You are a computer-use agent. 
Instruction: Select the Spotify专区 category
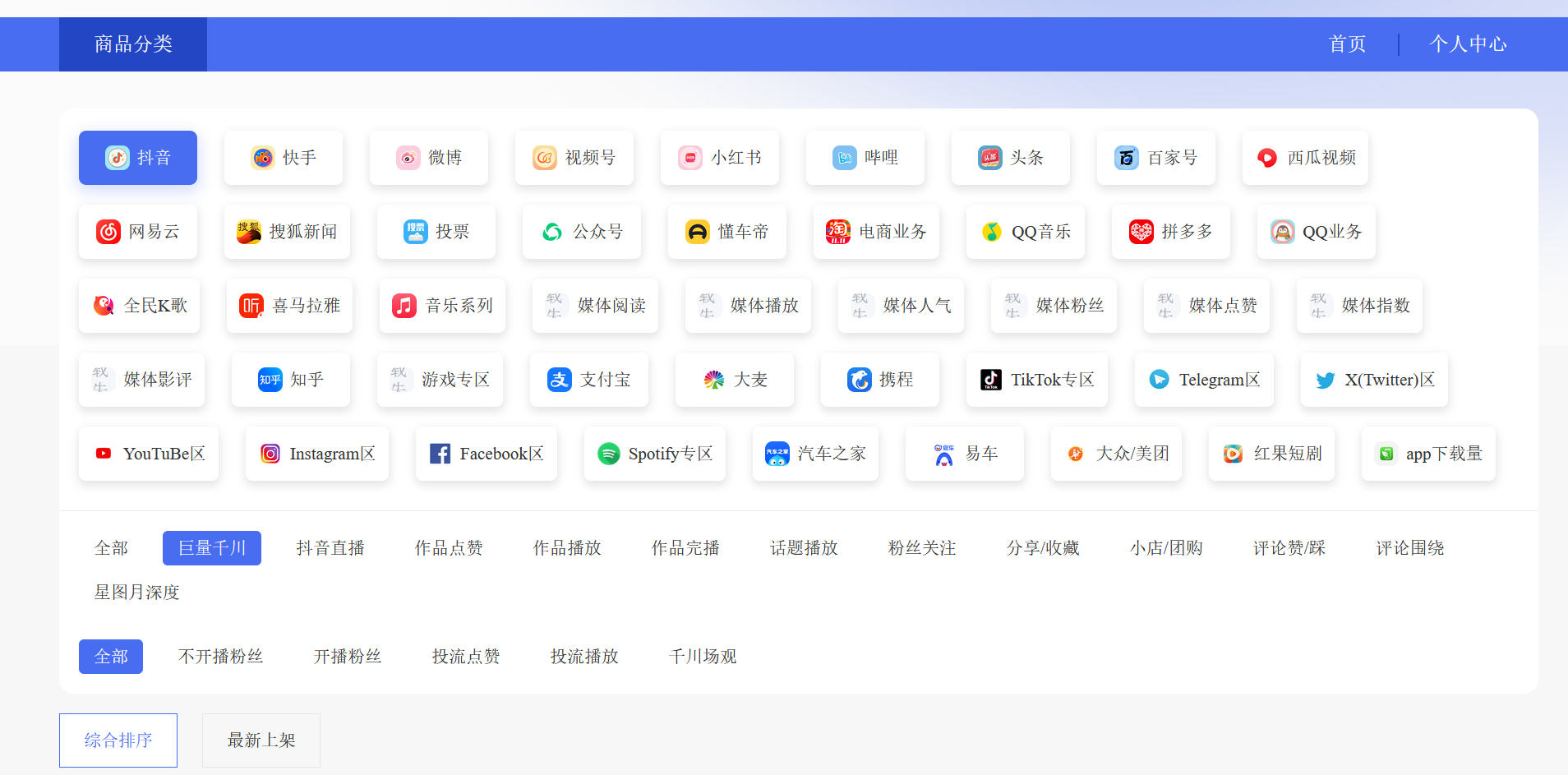654,453
